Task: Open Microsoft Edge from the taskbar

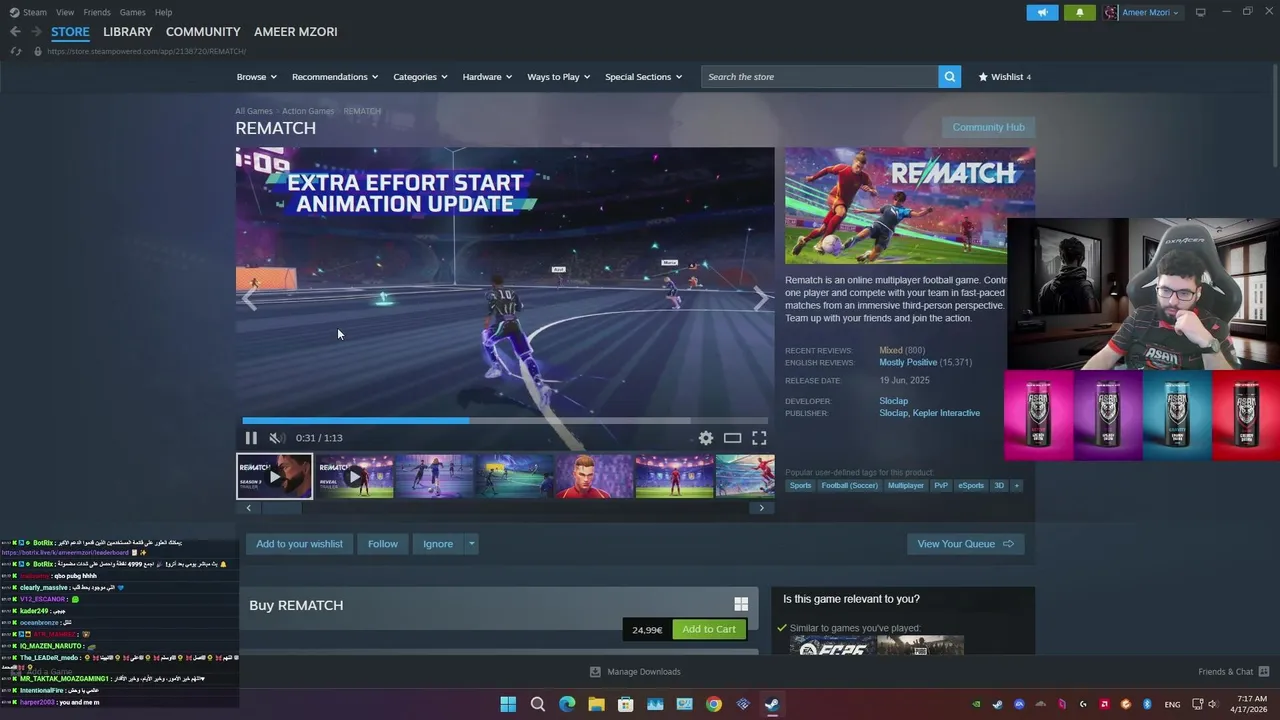Action: click(567, 704)
